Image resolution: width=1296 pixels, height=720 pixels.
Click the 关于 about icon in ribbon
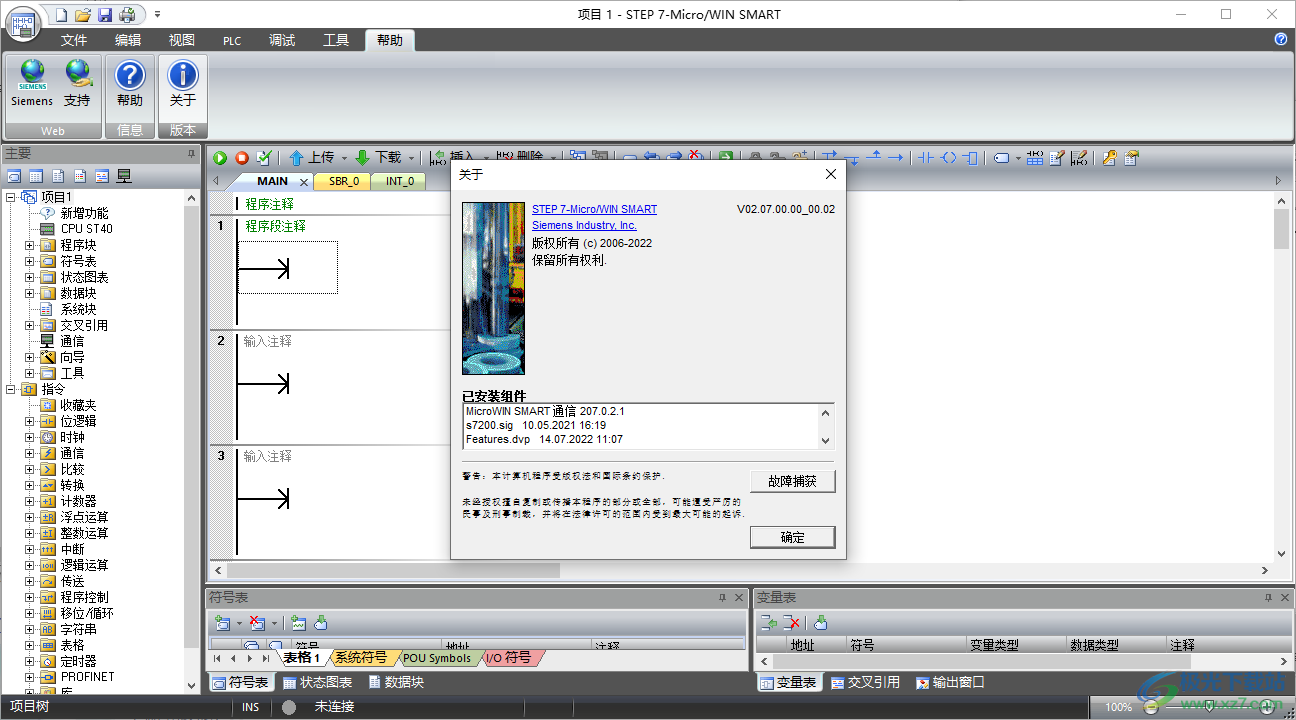183,83
